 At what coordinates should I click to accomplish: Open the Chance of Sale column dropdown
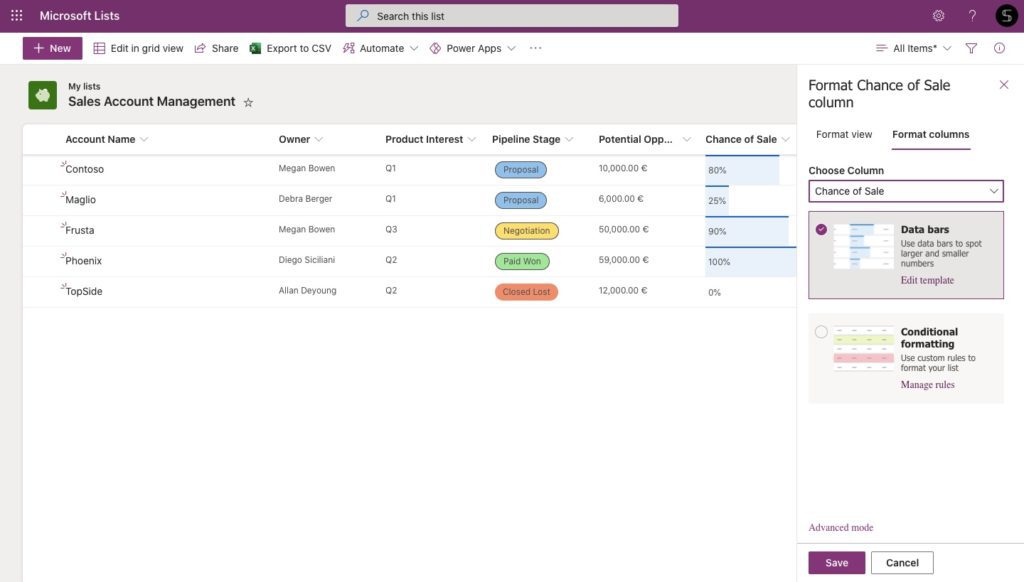pos(786,139)
